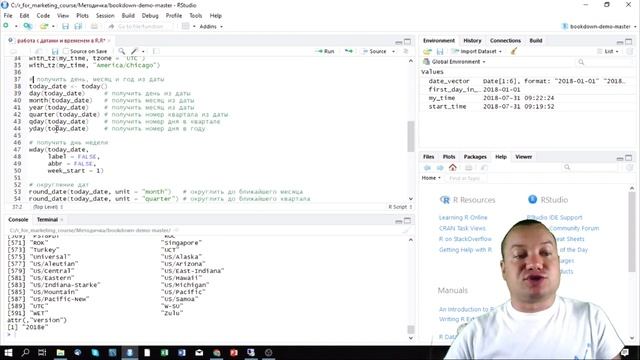This screenshot has height=360, width=640.
Task: Click the console vertical scrollbar thumb
Action: (411, 329)
